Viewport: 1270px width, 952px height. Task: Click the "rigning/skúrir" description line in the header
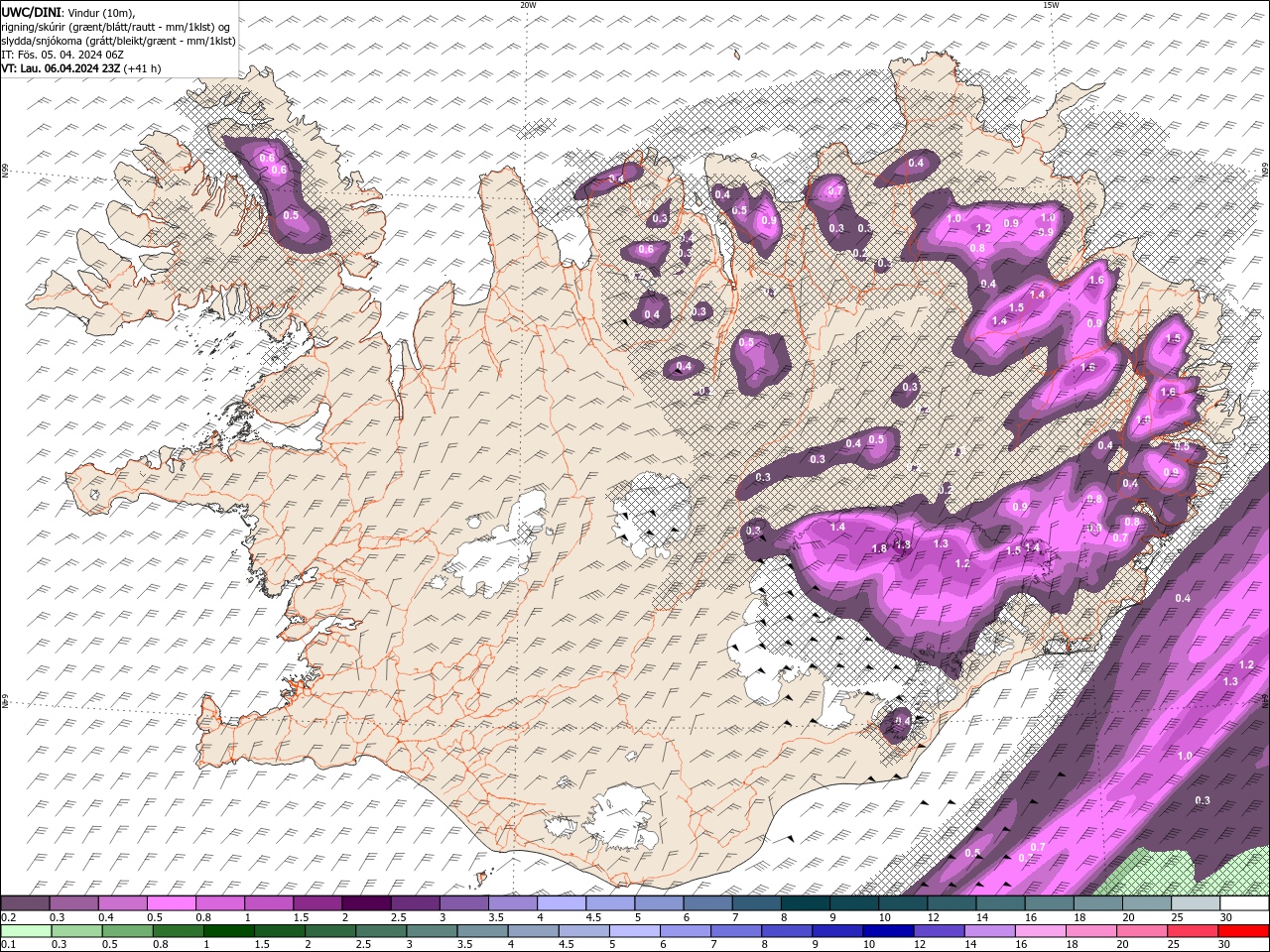click(x=117, y=27)
